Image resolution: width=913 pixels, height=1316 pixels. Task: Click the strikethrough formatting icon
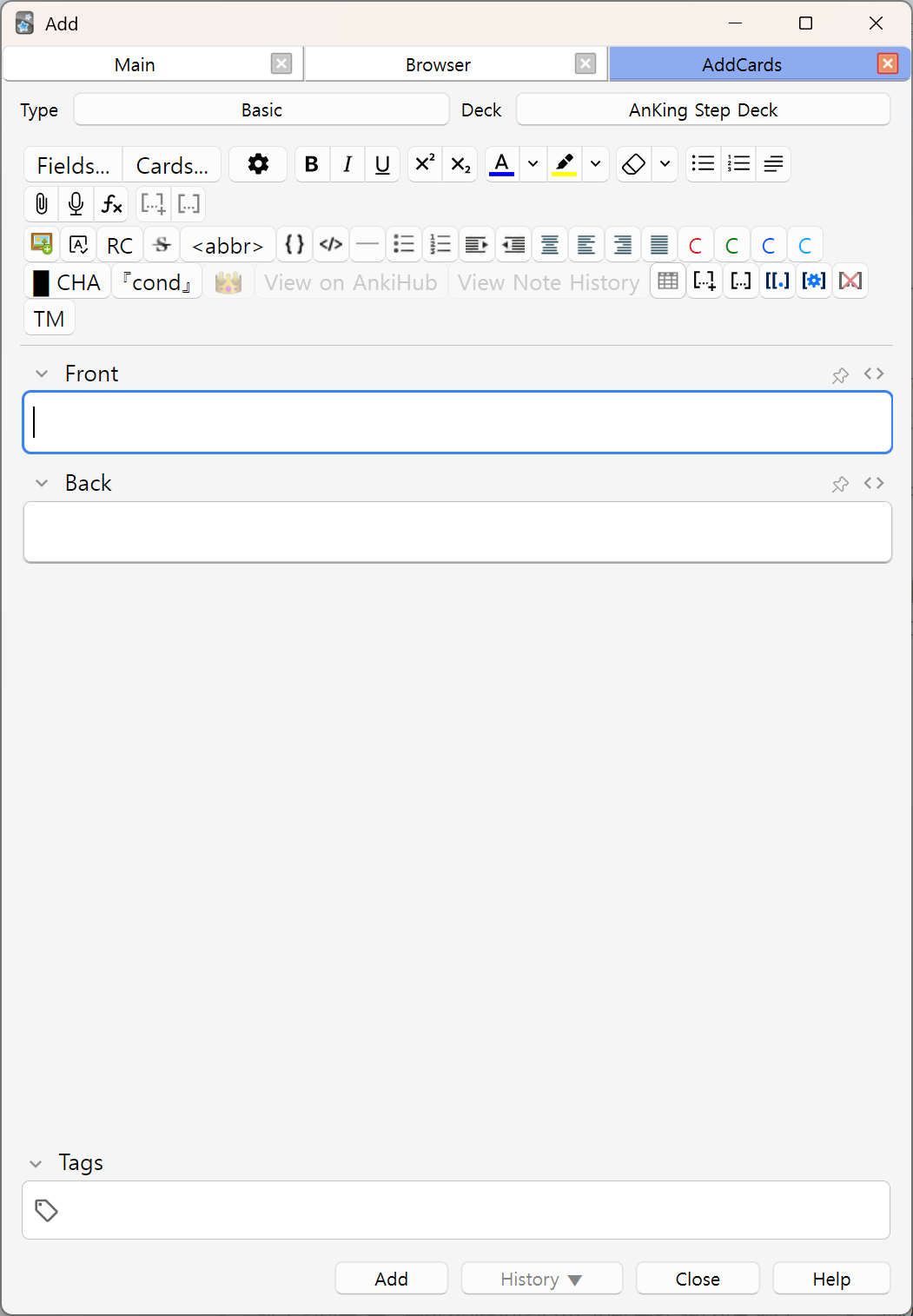pyautogui.click(x=162, y=245)
